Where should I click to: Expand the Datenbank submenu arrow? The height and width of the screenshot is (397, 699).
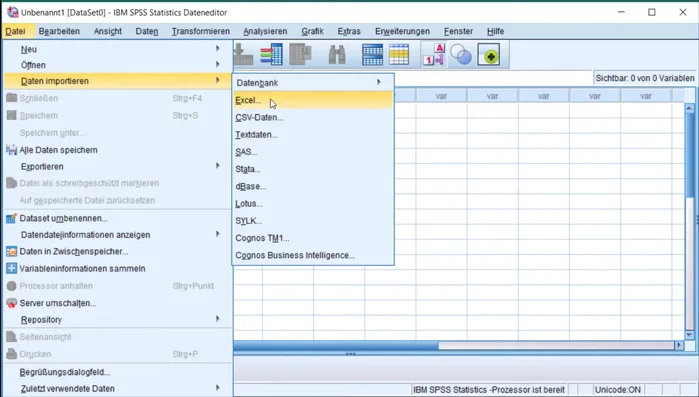point(378,82)
